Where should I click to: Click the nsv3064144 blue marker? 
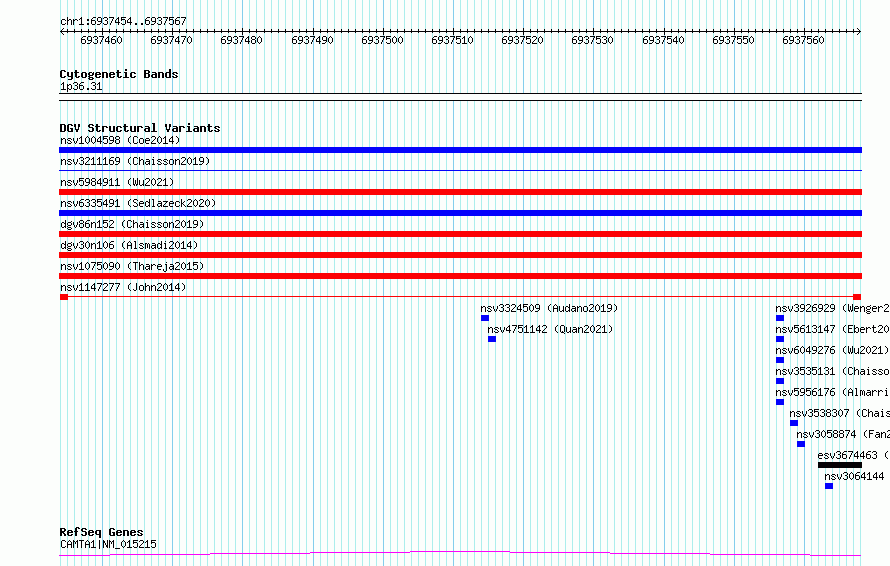click(829, 486)
